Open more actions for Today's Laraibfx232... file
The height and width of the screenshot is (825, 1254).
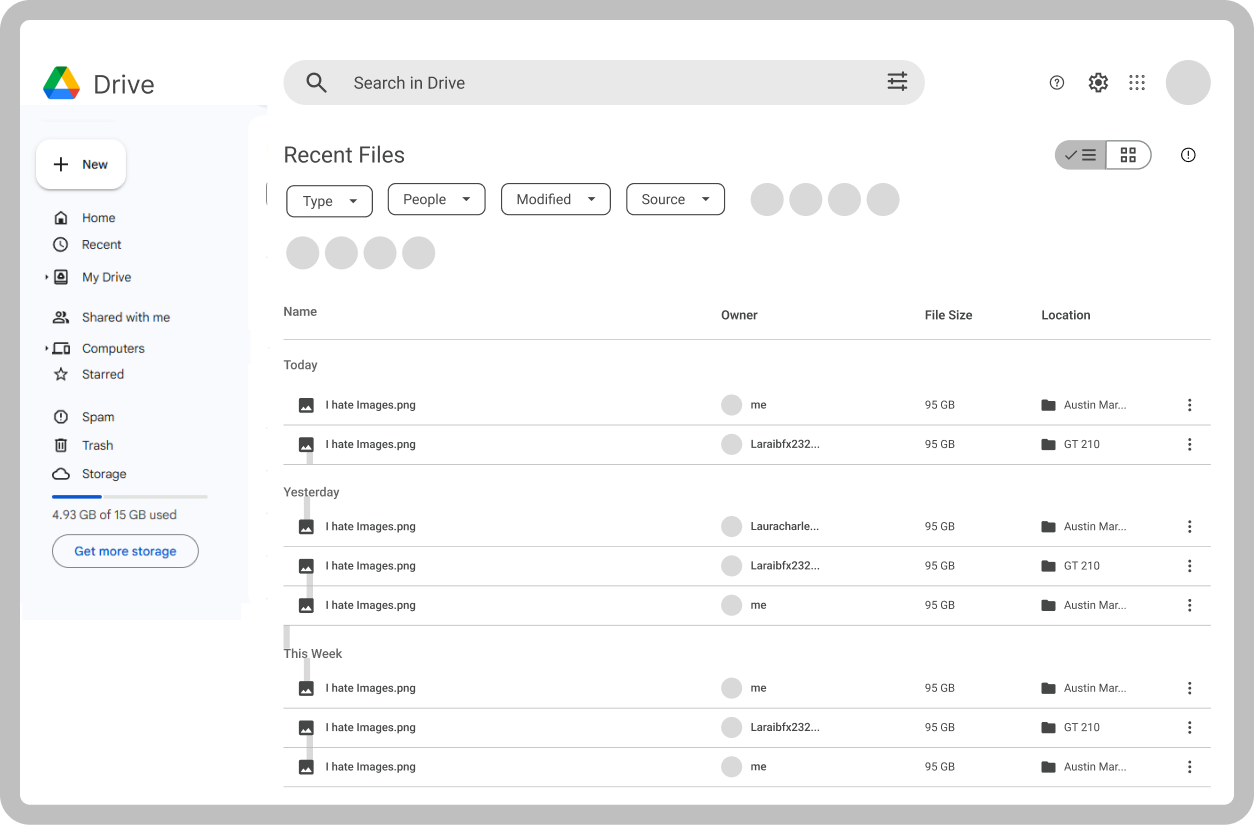1189,444
